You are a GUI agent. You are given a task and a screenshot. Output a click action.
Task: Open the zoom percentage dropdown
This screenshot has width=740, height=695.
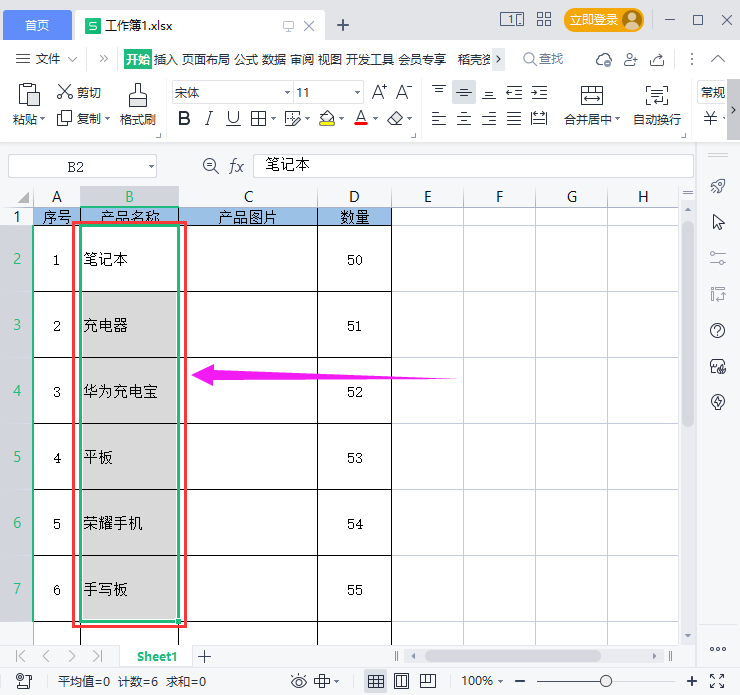click(501, 681)
